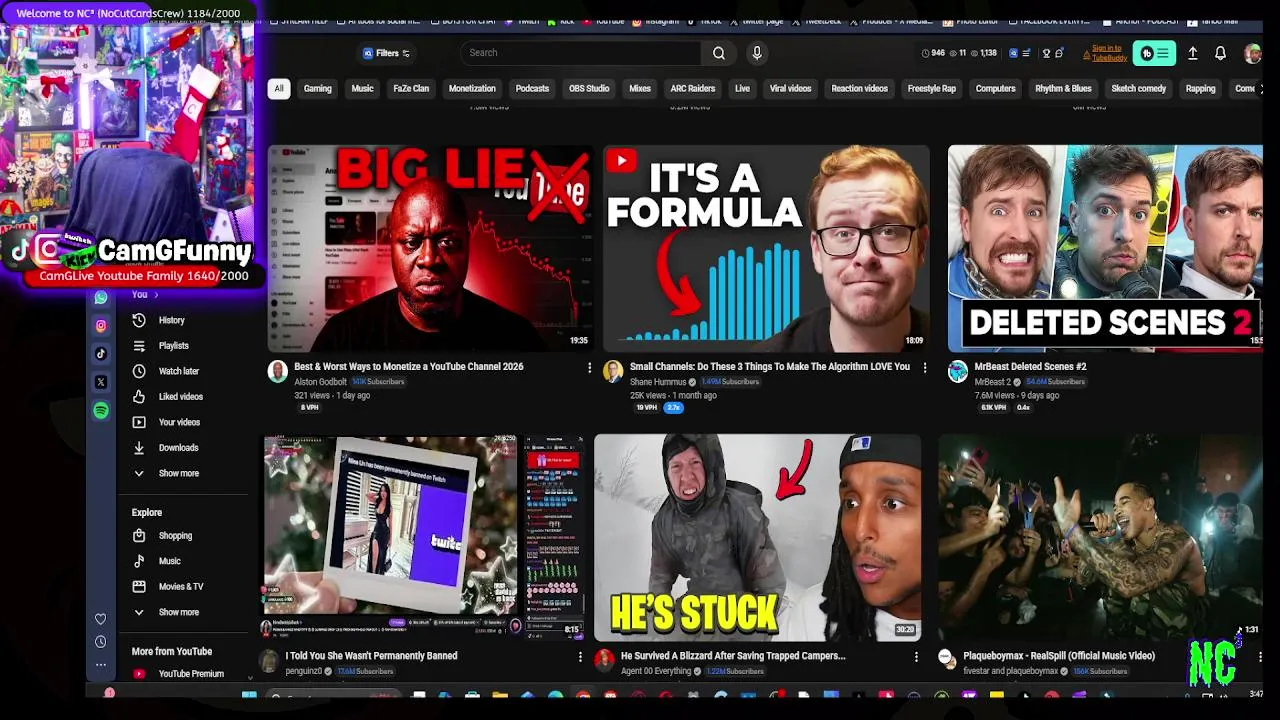
Task: Click the search magnifier button
Action: point(718,53)
